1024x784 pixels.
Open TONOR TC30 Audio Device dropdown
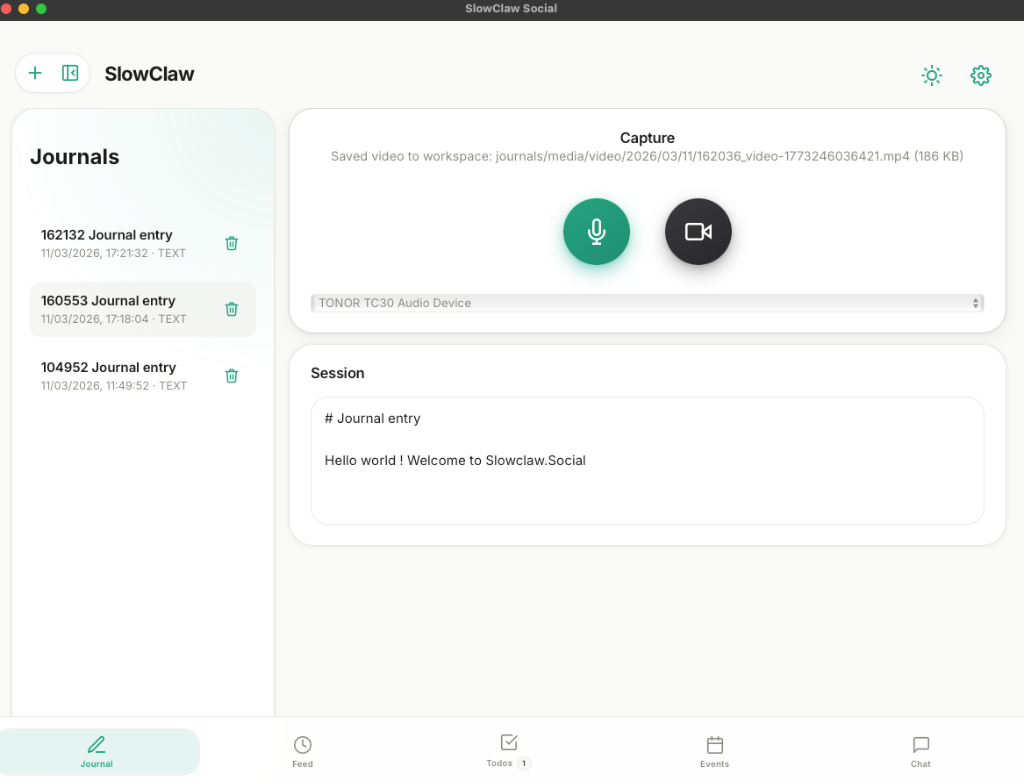pyautogui.click(x=647, y=303)
